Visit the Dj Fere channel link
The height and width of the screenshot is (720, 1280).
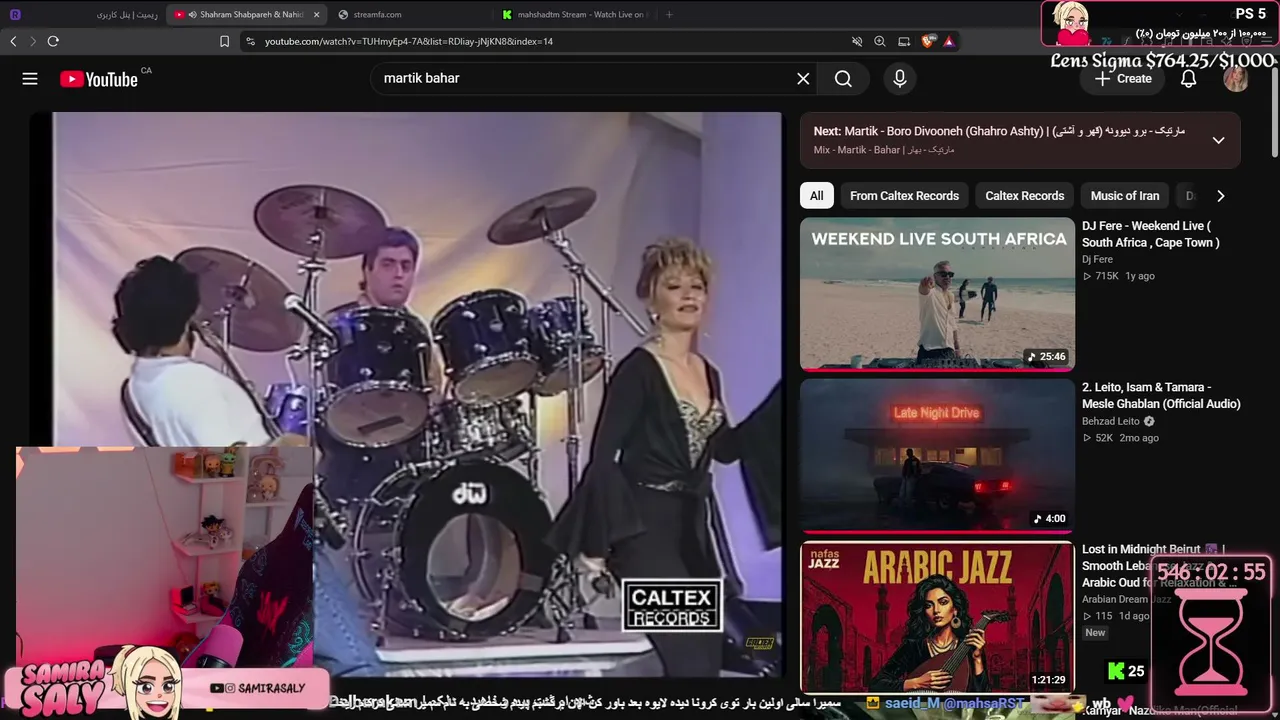click(x=1097, y=260)
